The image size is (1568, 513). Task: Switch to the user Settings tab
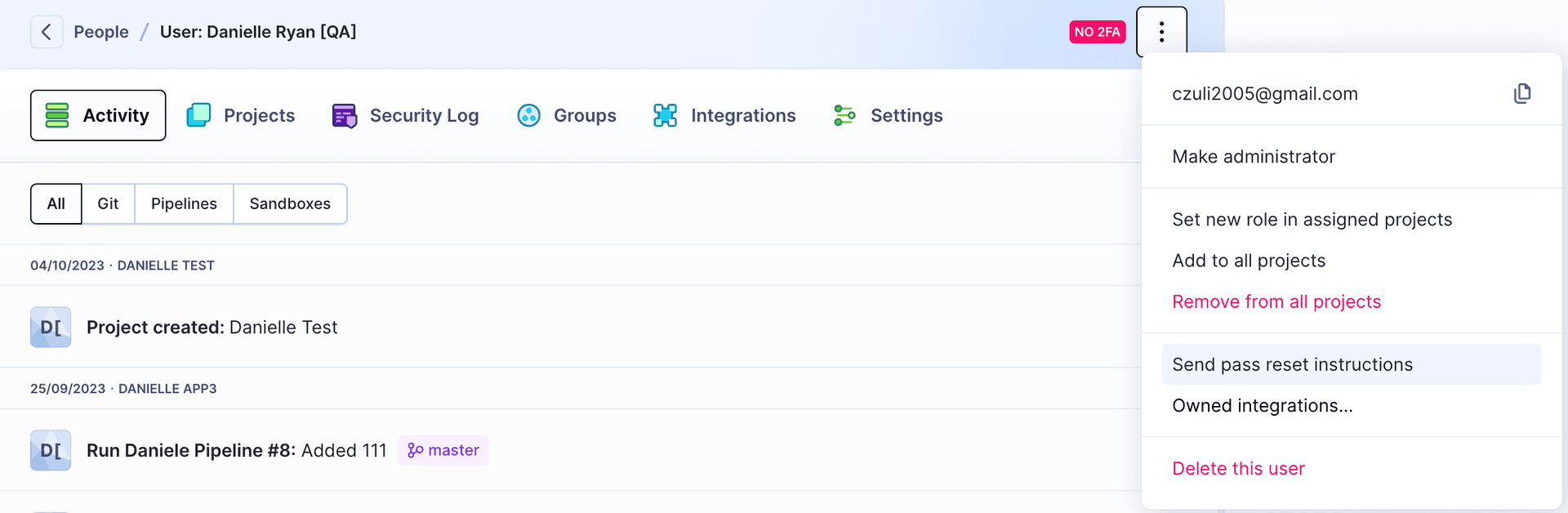[888, 115]
